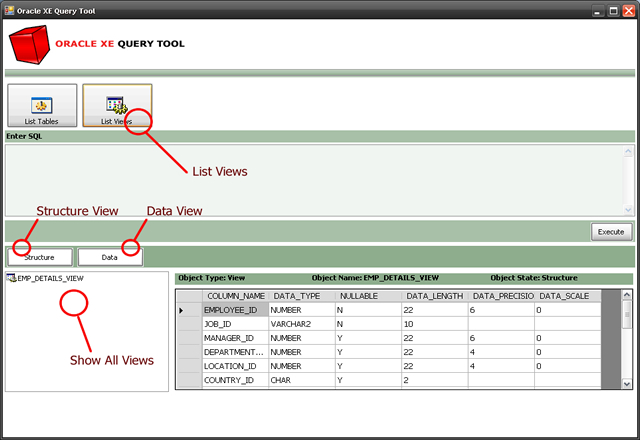Click the grid vertical scrollbar thumb
The image size is (640, 440).
tap(627, 314)
